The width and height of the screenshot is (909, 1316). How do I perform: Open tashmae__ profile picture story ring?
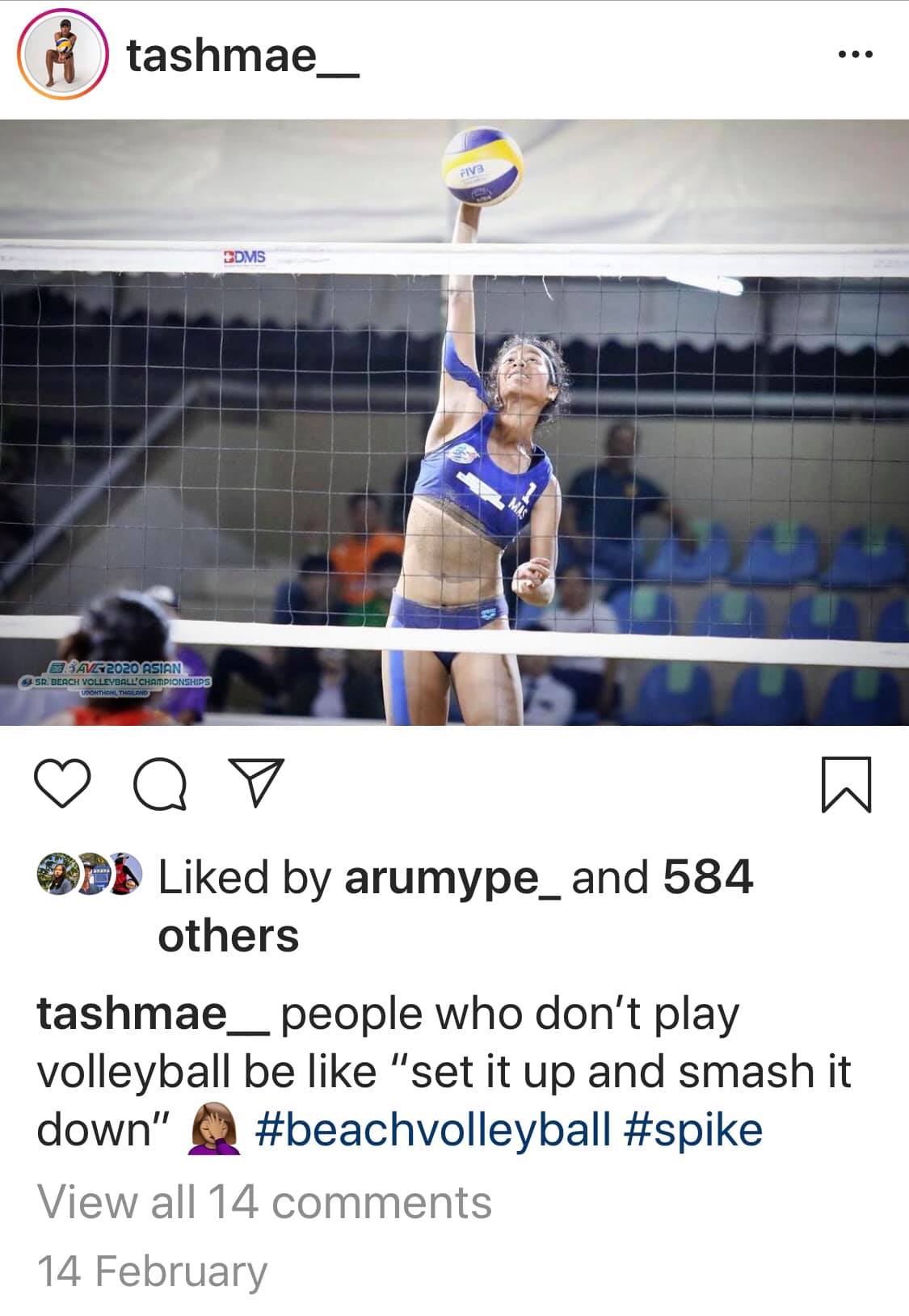click(63, 56)
